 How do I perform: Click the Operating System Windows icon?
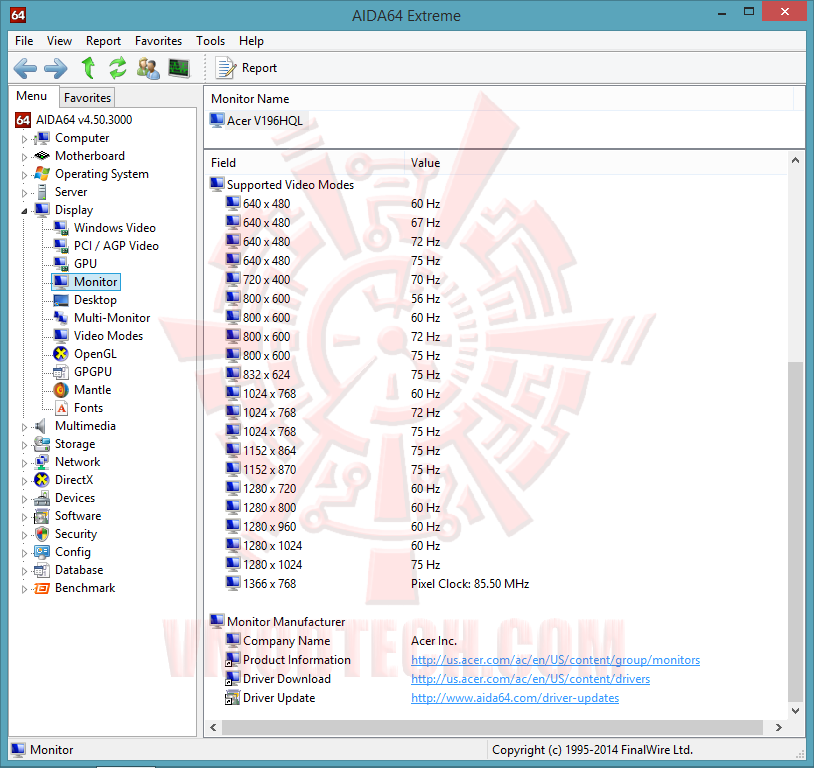point(42,174)
